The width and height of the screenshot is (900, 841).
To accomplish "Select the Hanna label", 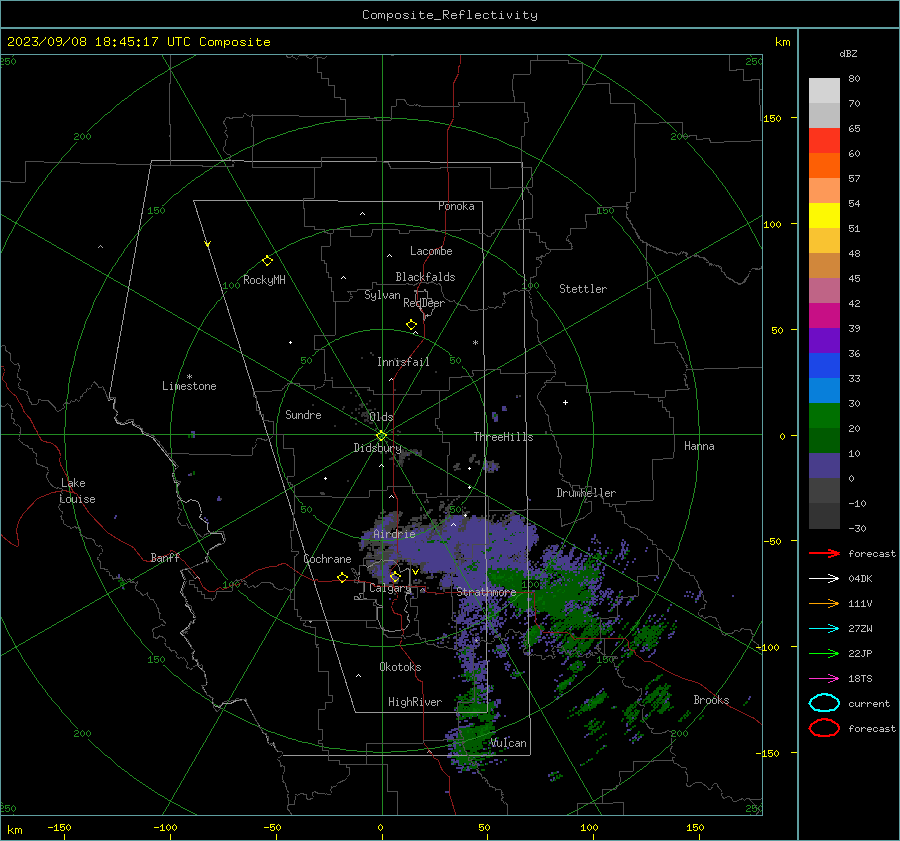I will click(x=699, y=446).
